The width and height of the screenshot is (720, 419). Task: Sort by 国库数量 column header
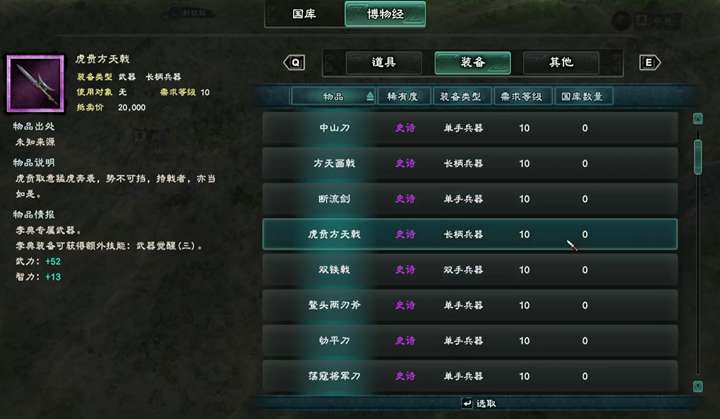coord(583,96)
